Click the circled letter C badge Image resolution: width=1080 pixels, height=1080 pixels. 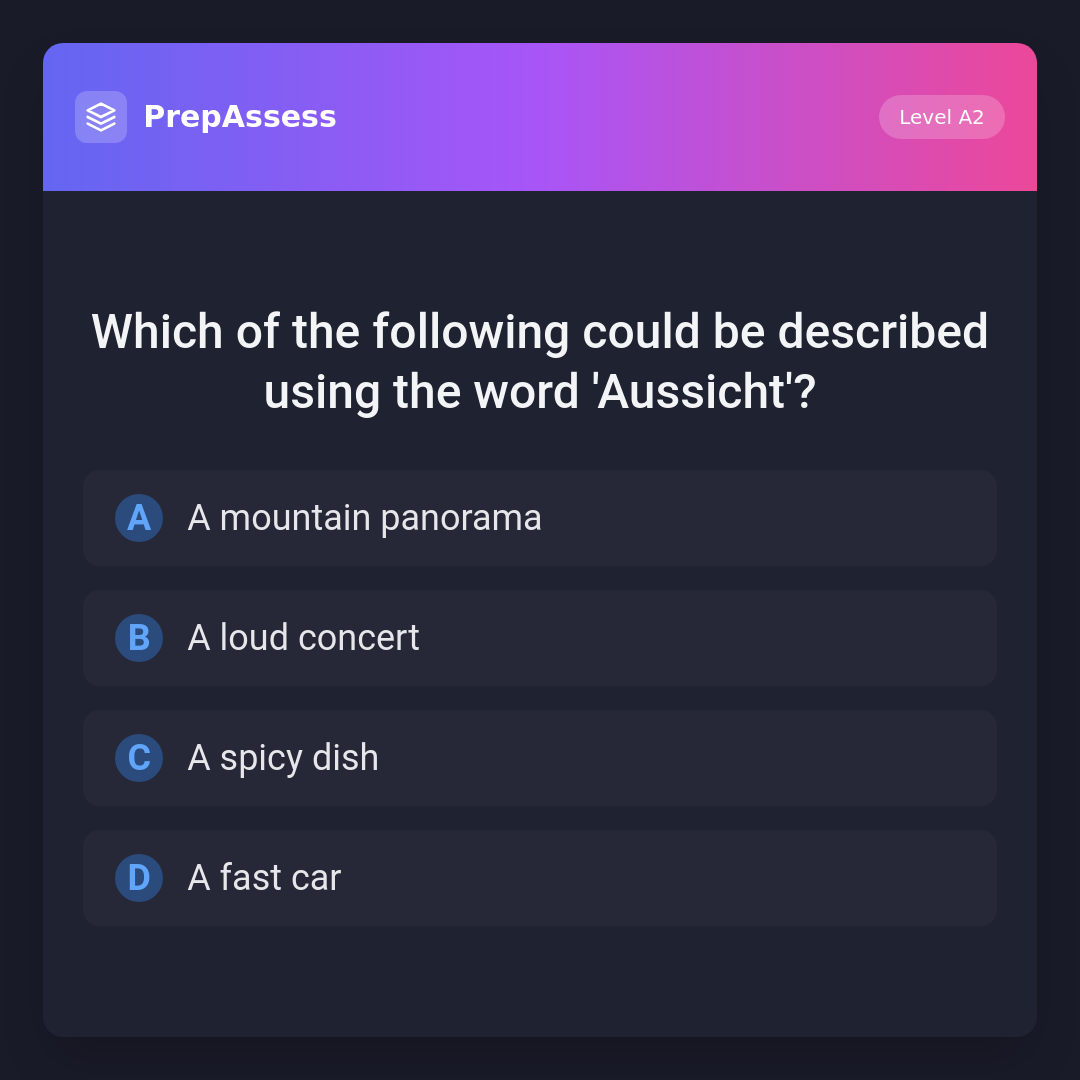139,758
